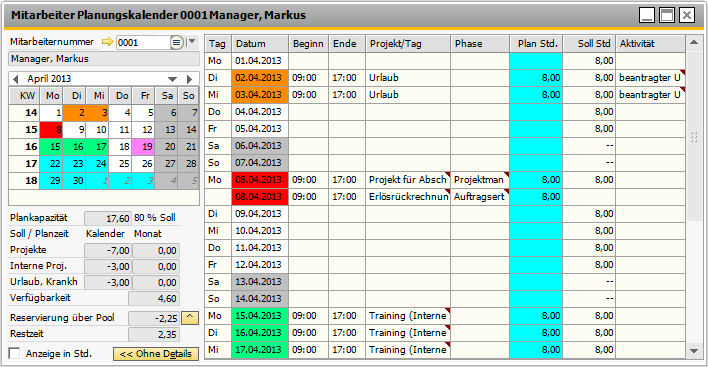Click the Aktivität column header
The image size is (708, 367).
click(651, 44)
